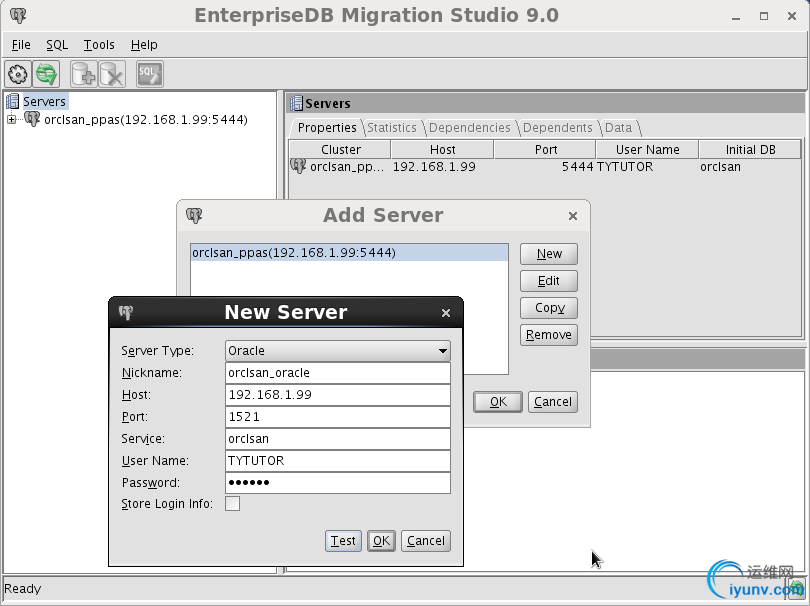This screenshot has width=810, height=606.
Task: Click the Nickname input field
Action: click(x=338, y=373)
